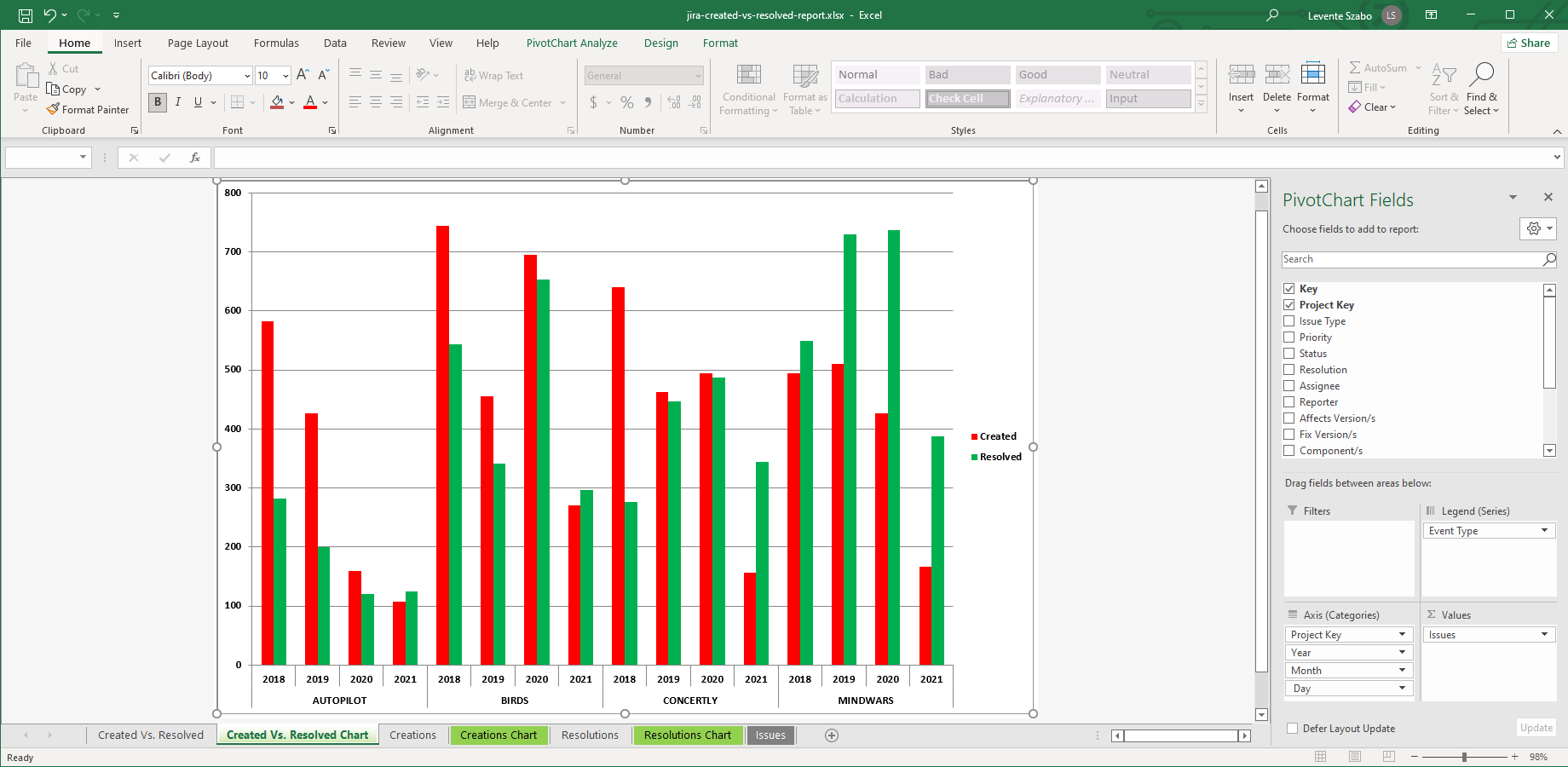This screenshot has height=767, width=1568.
Task: Click the PivotChart Fields search box
Action: [x=1411, y=259]
